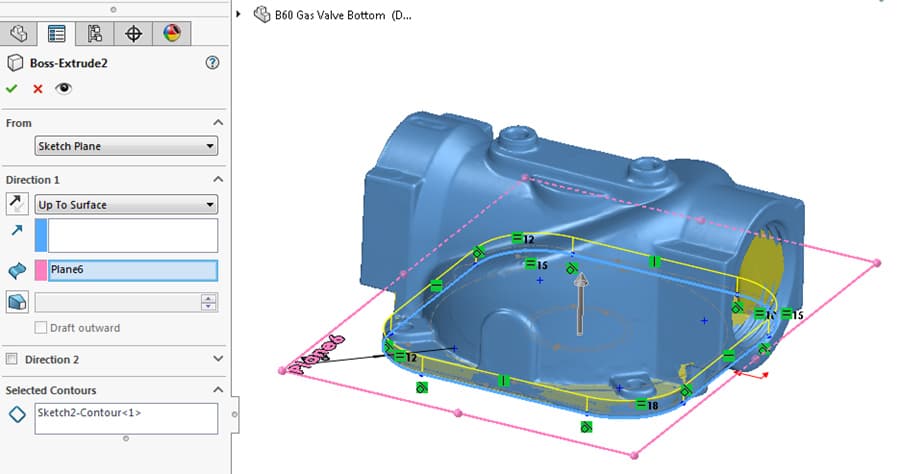Click the pink swatch beside Plane6
Image resolution: width=902 pixels, height=474 pixels.
coord(41,270)
